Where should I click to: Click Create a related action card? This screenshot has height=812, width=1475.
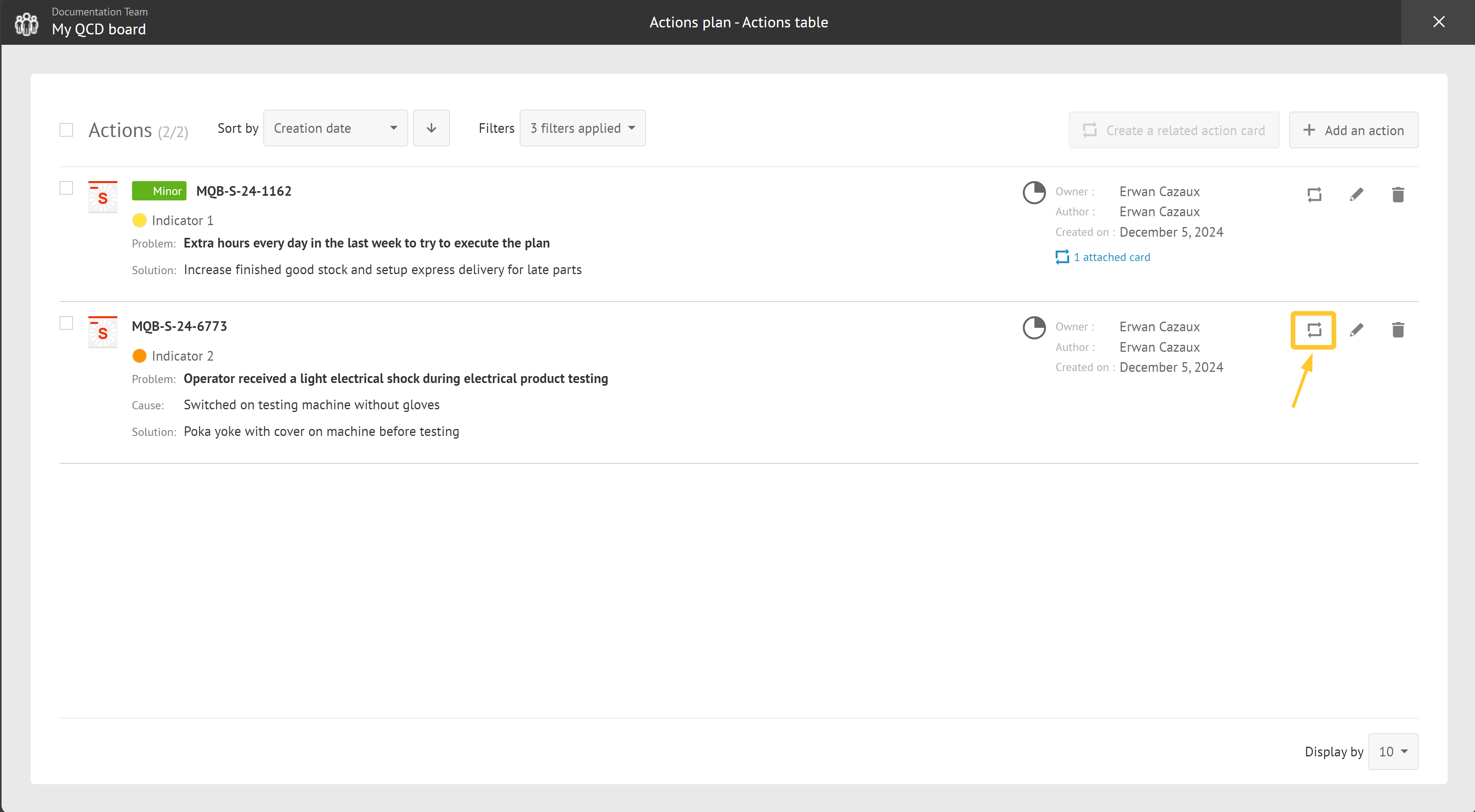tap(1174, 130)
